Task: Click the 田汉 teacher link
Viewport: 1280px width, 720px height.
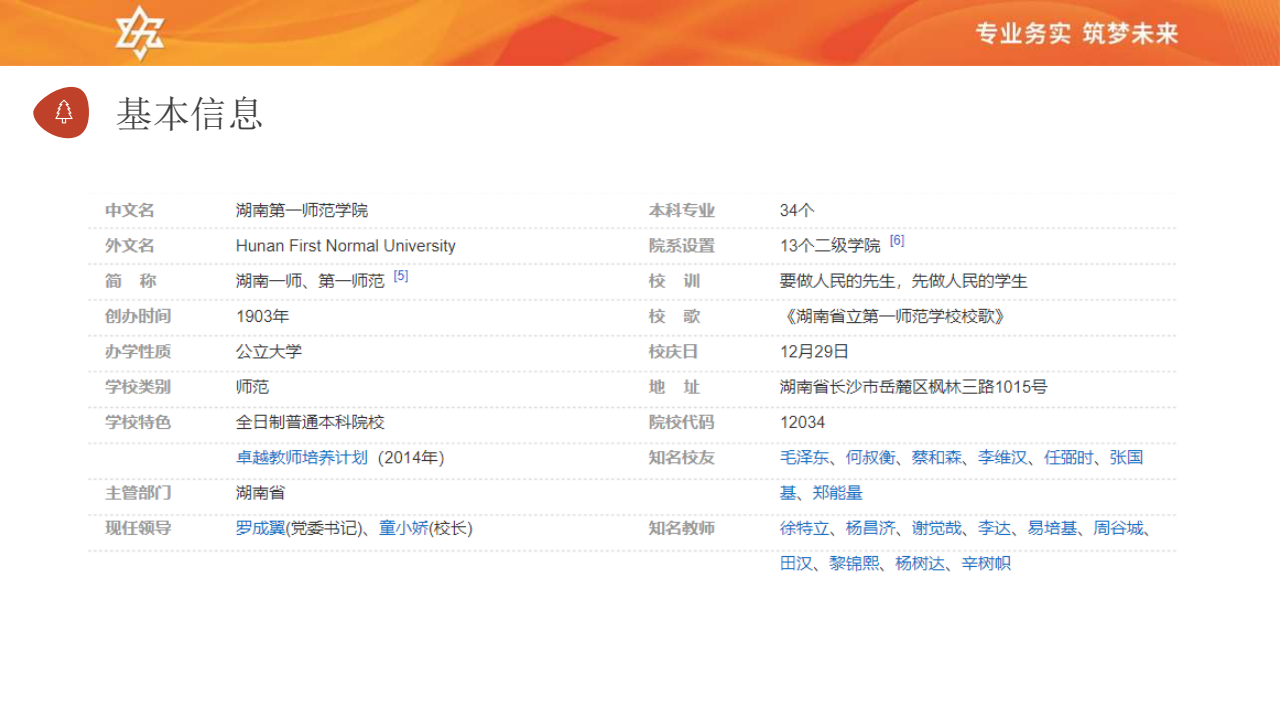Action: click(x=796, y=564)
